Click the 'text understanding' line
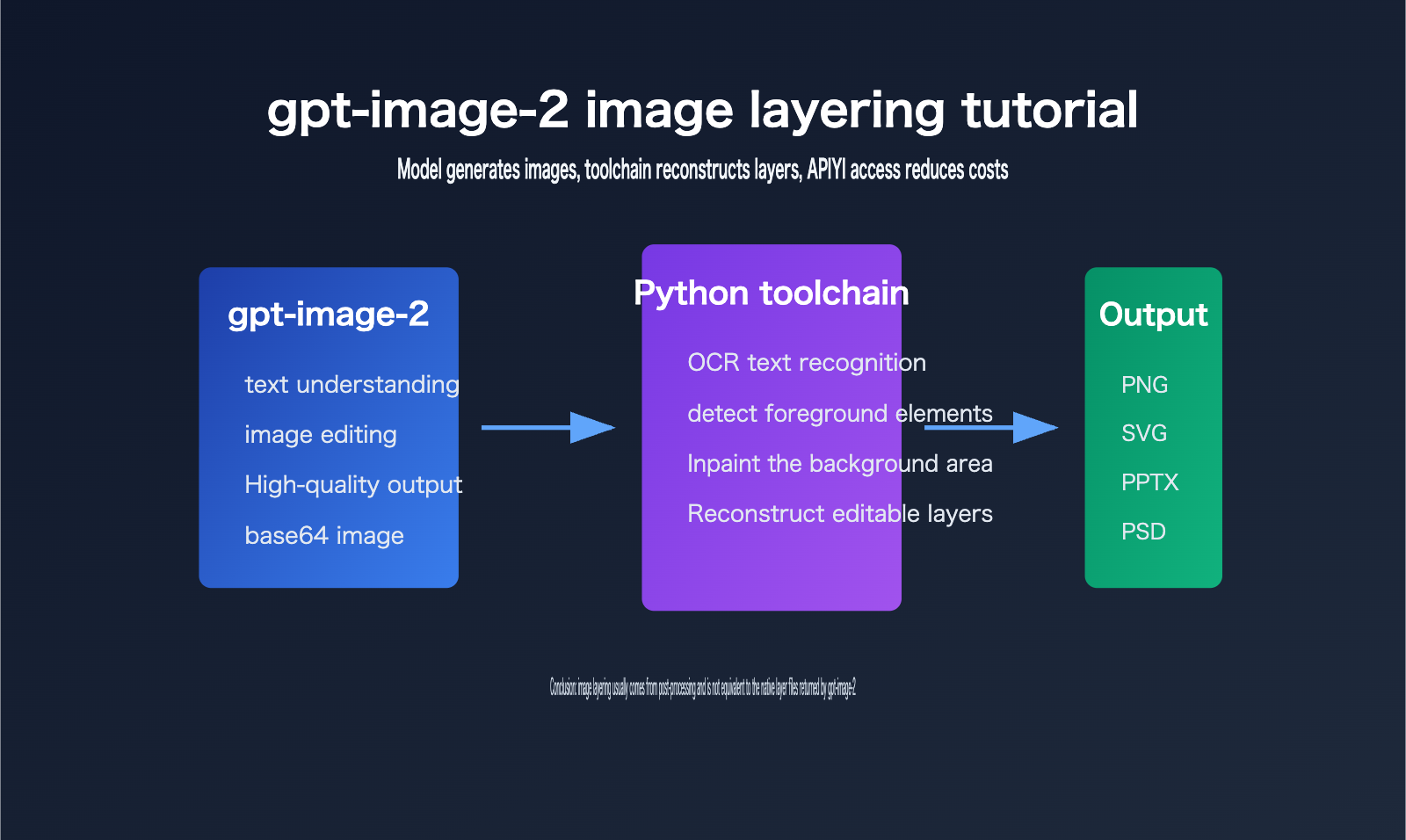This screenshot has height=840, width=1406. [351, 385]
